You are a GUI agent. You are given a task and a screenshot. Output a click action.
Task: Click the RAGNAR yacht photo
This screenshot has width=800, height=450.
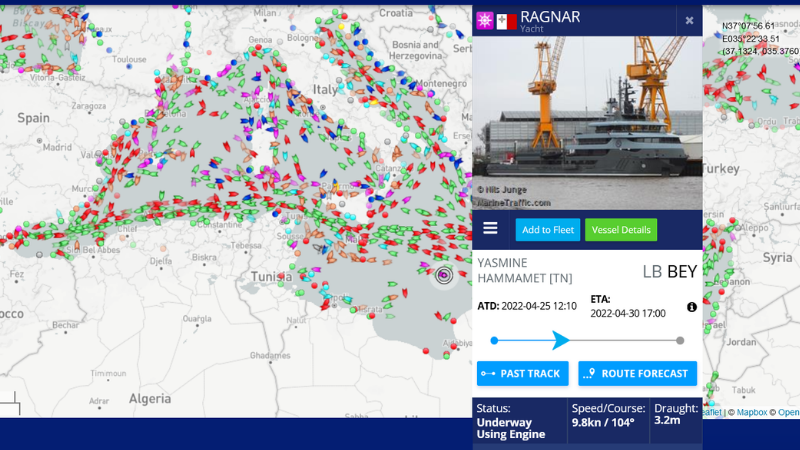(587, 120)
